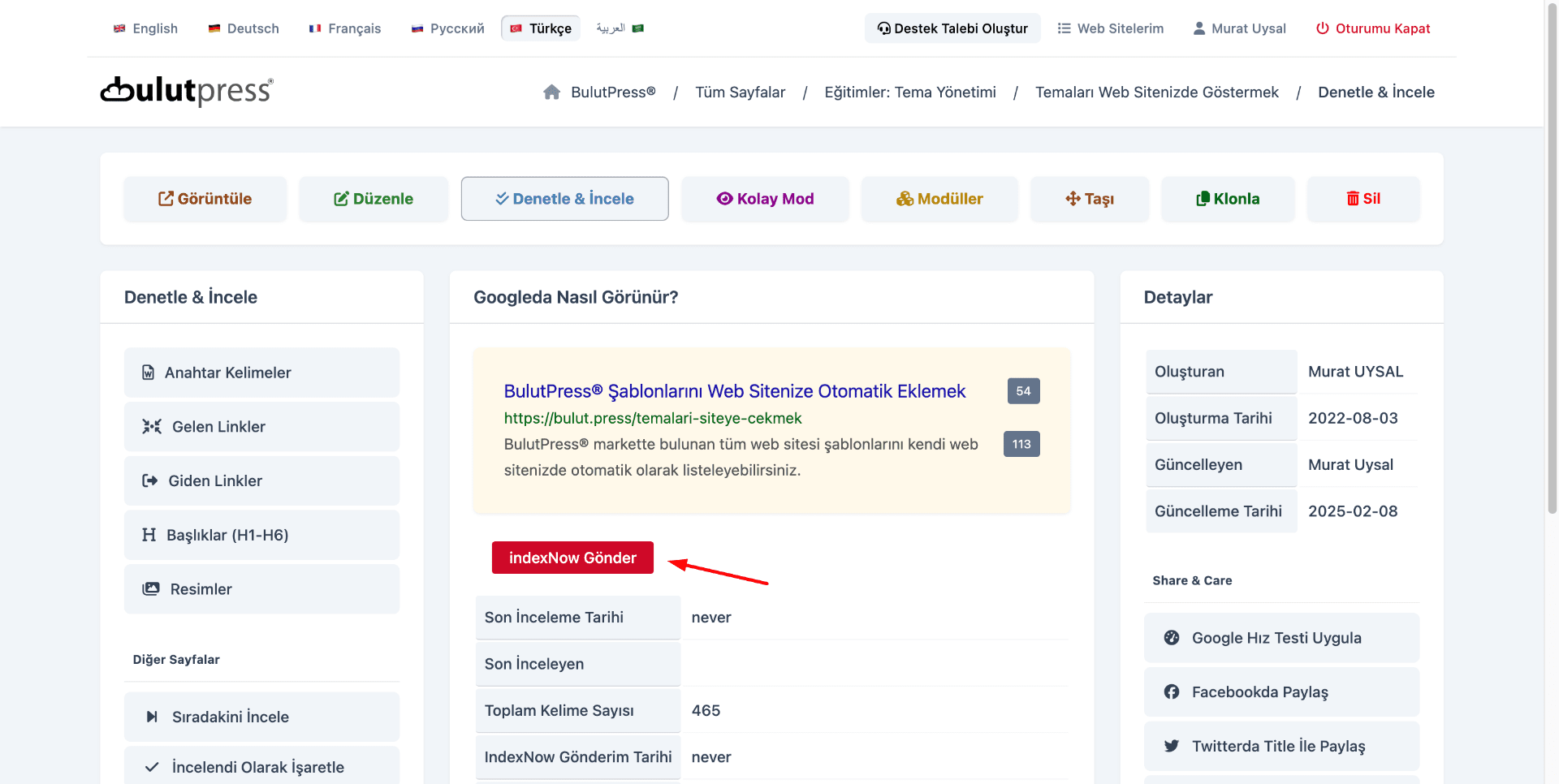Mark page with İncelendi Olarak İşaretle
This screenshot has width=1559, height=784.
261,767
